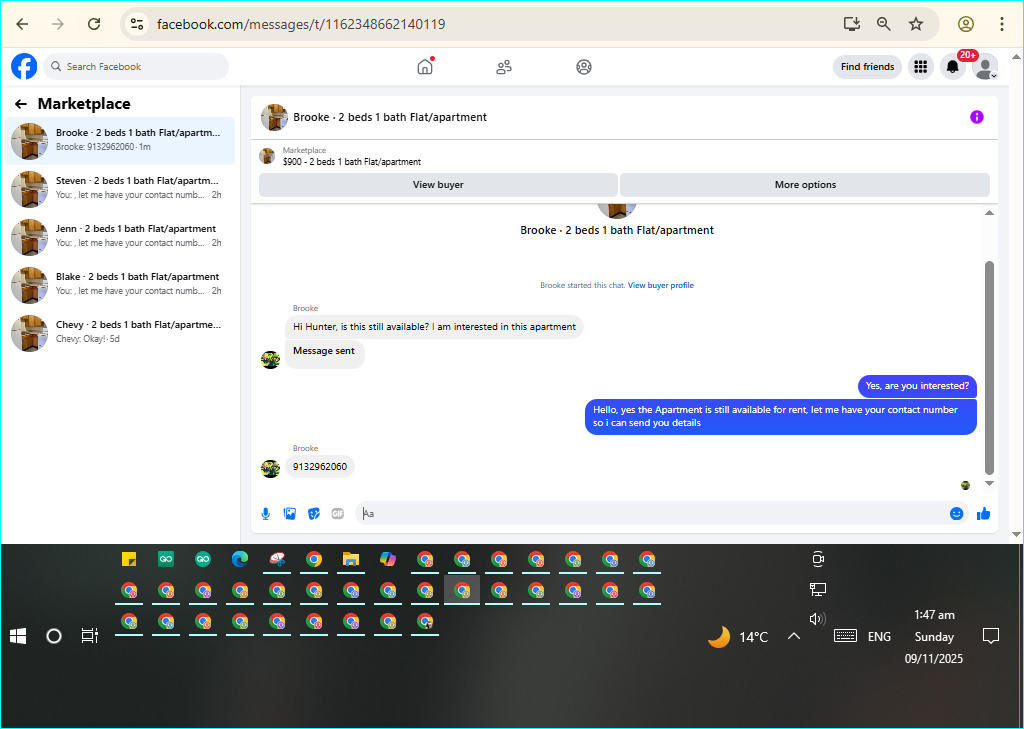Click the Search Facebook box

(136, 67)
